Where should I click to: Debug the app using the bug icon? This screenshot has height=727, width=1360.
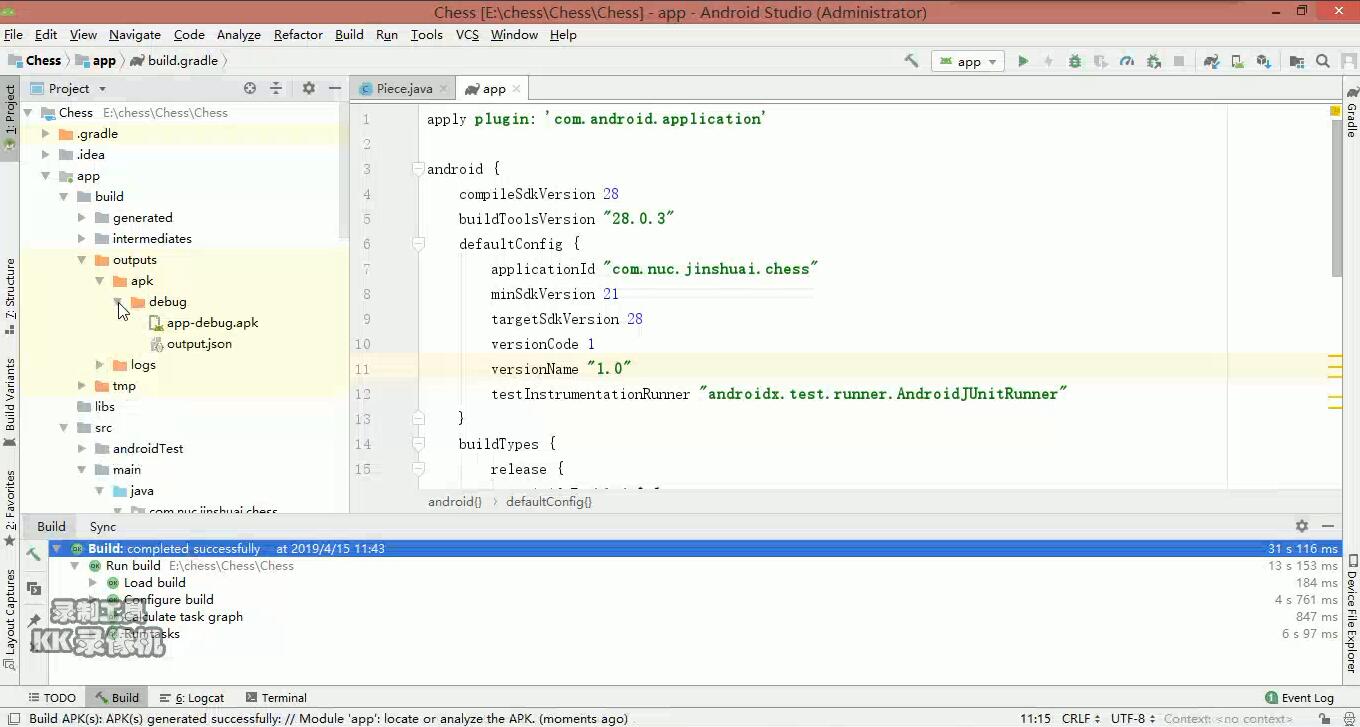coord(1075,61)
